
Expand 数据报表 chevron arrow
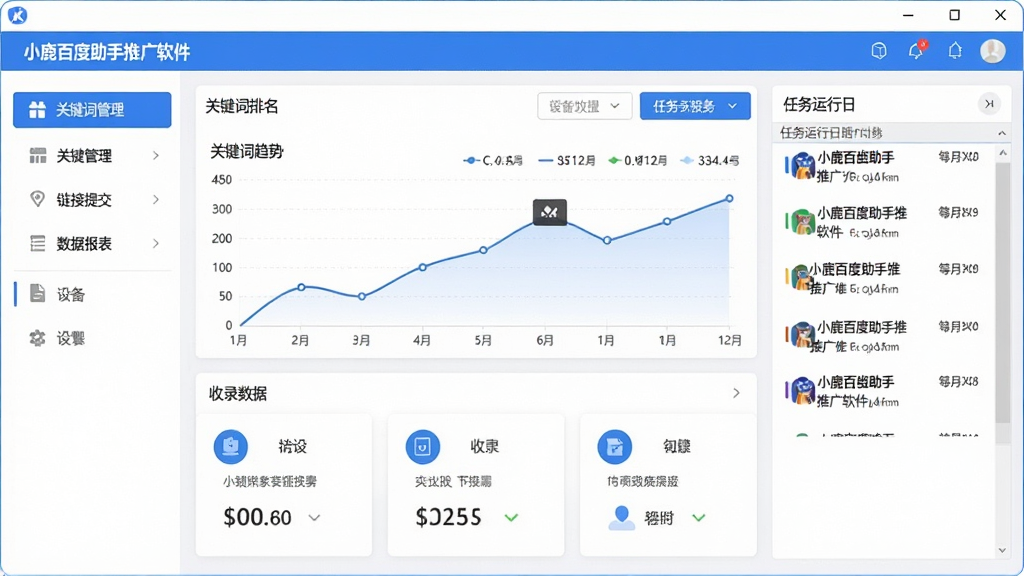click(x=155, y=244)
